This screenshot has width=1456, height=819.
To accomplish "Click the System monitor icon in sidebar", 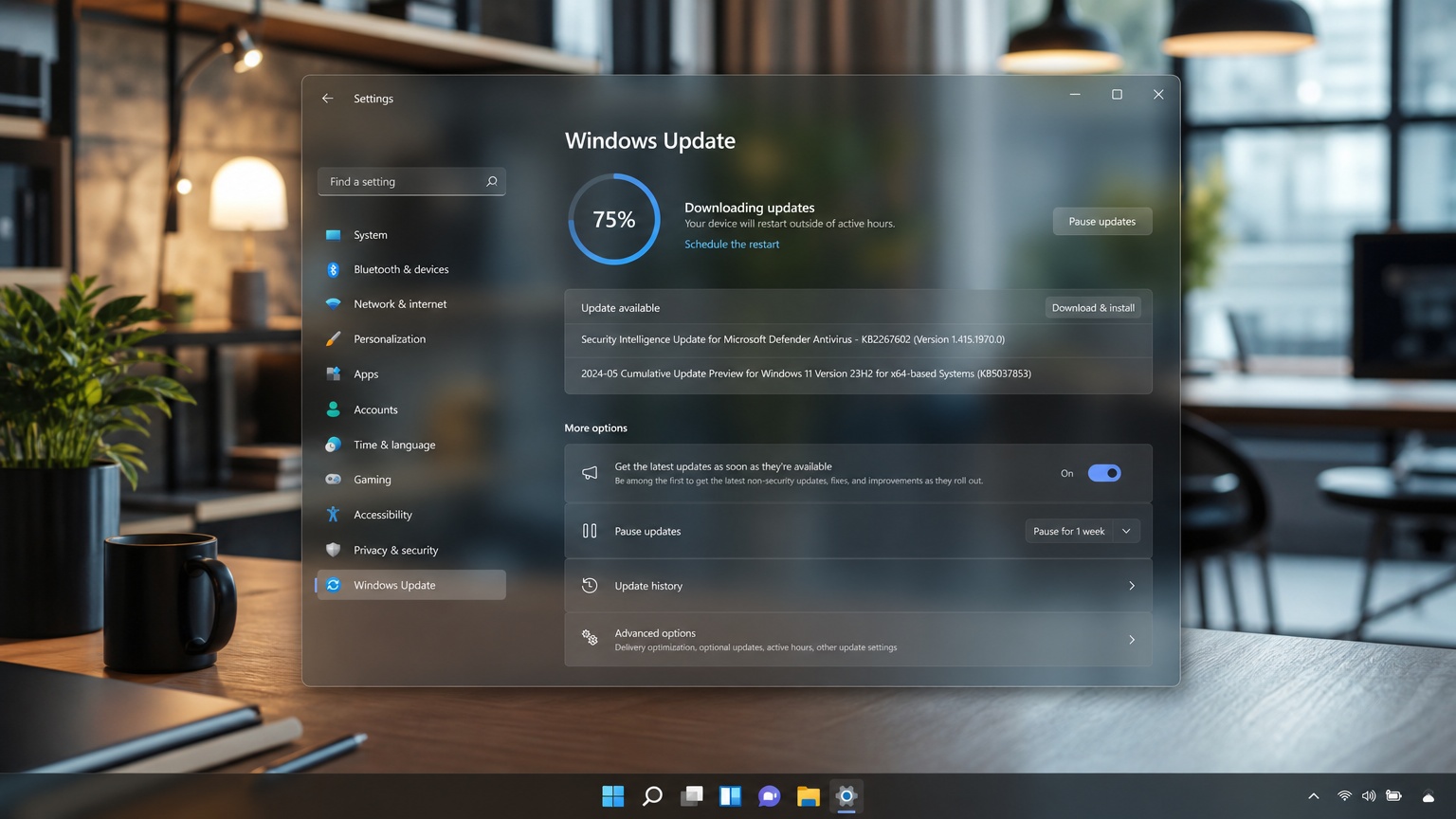I will tap(333, 235).
